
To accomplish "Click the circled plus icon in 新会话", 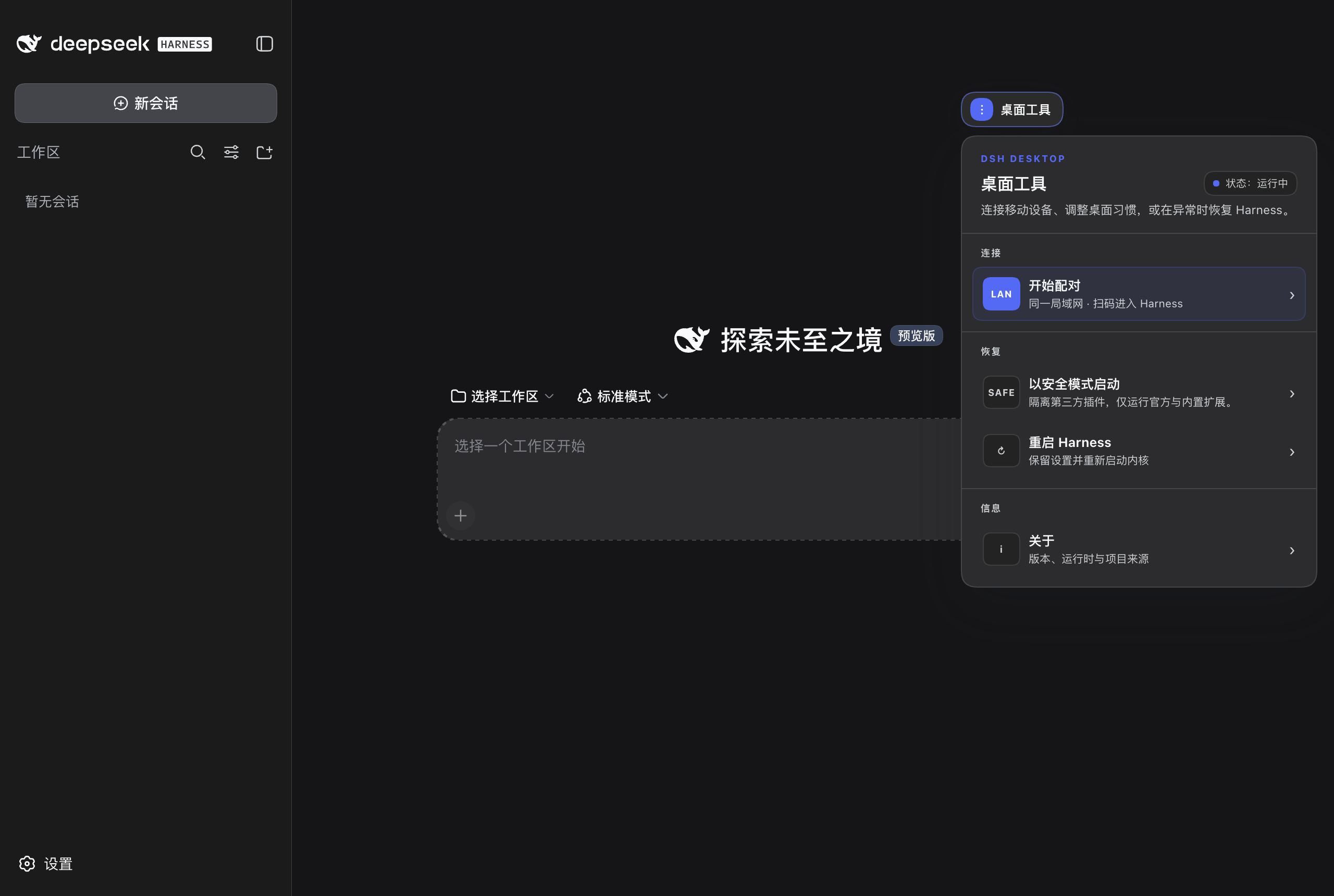I will tap(120, 104).
